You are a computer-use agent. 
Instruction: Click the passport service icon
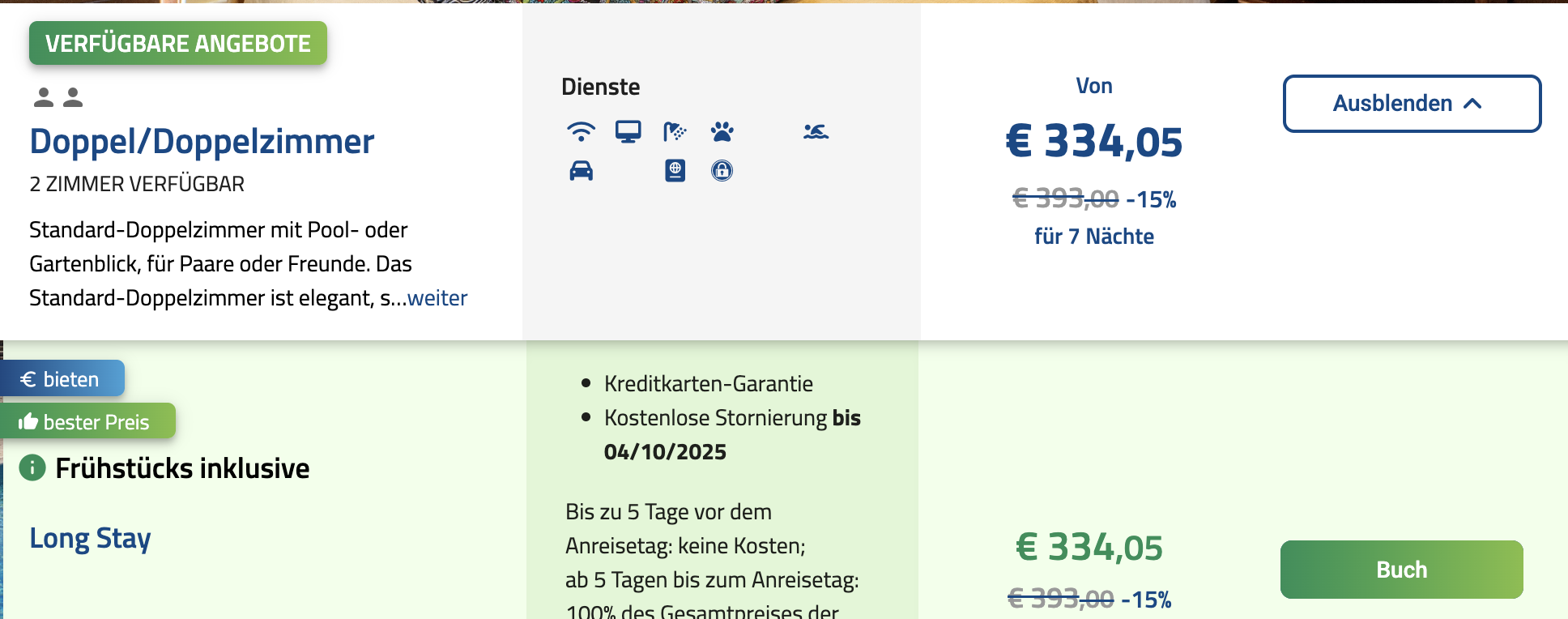675,171
